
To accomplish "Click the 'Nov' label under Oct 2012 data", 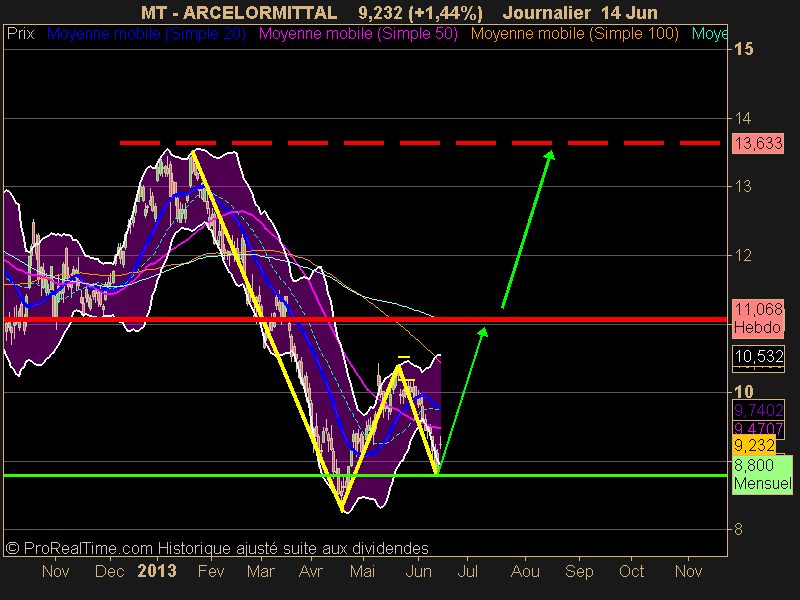I will 55,571.
